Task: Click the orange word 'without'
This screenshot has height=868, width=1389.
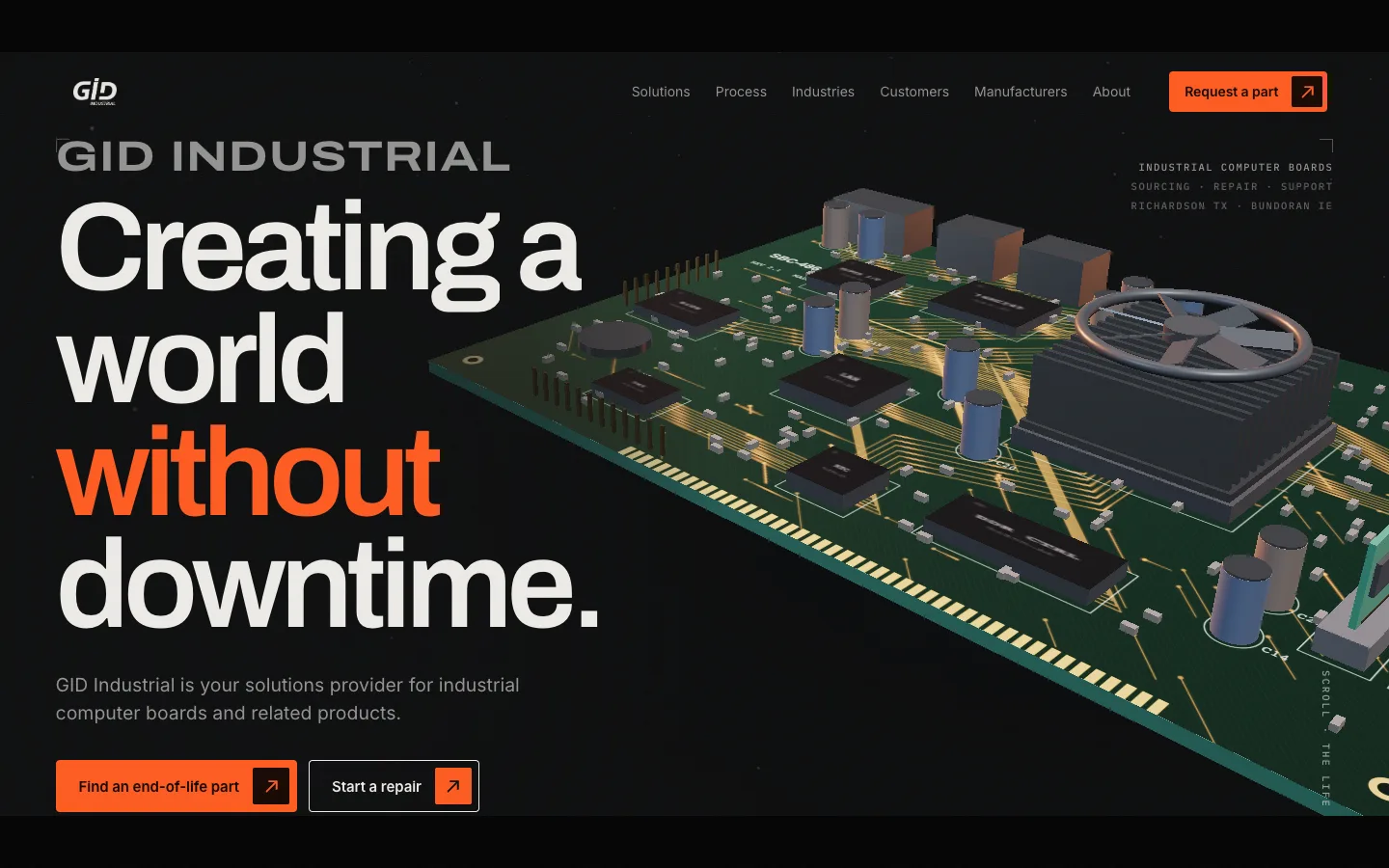Action: [x=249, y=473]
